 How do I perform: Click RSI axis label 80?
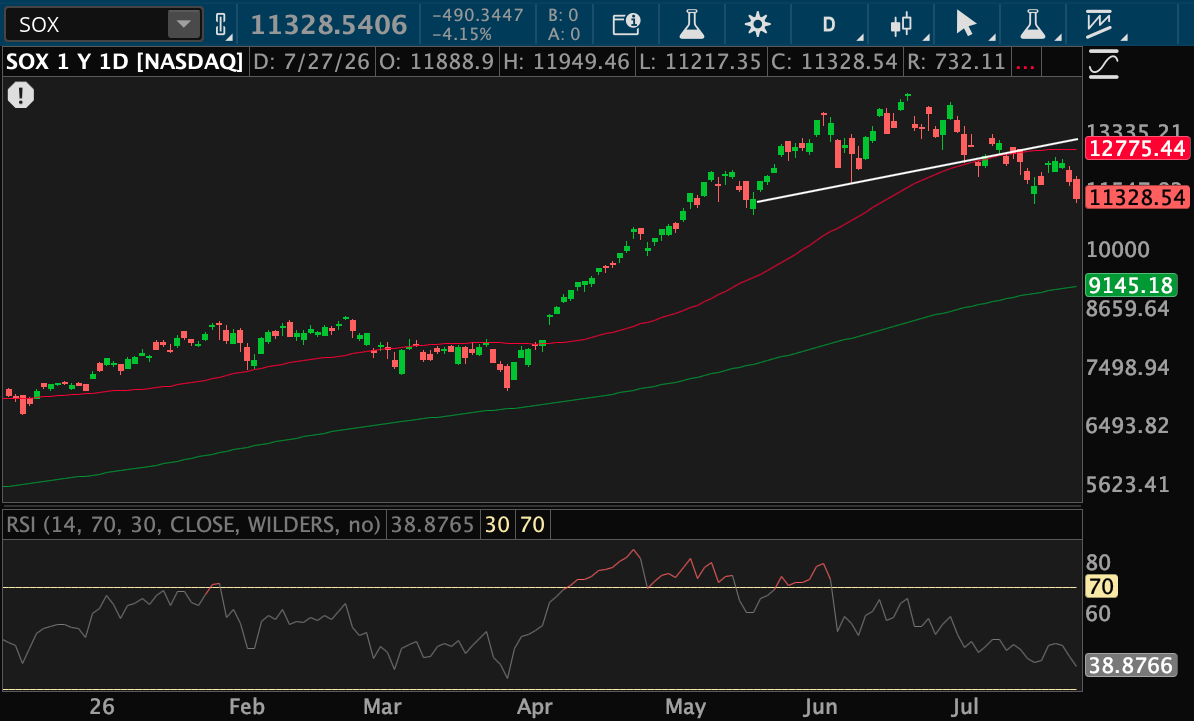click(x=1098, y=563)
